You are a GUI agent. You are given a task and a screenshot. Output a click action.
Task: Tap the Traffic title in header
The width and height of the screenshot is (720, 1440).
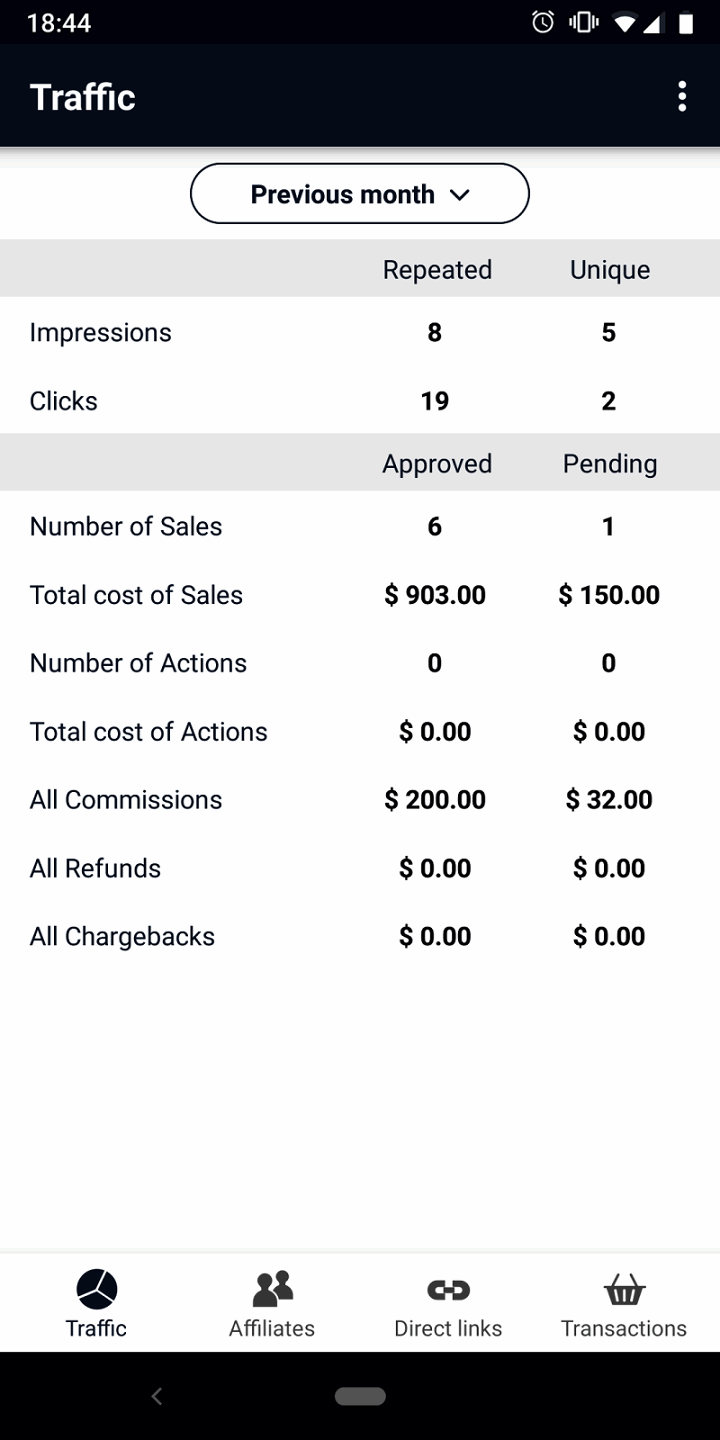pos(83,97)
